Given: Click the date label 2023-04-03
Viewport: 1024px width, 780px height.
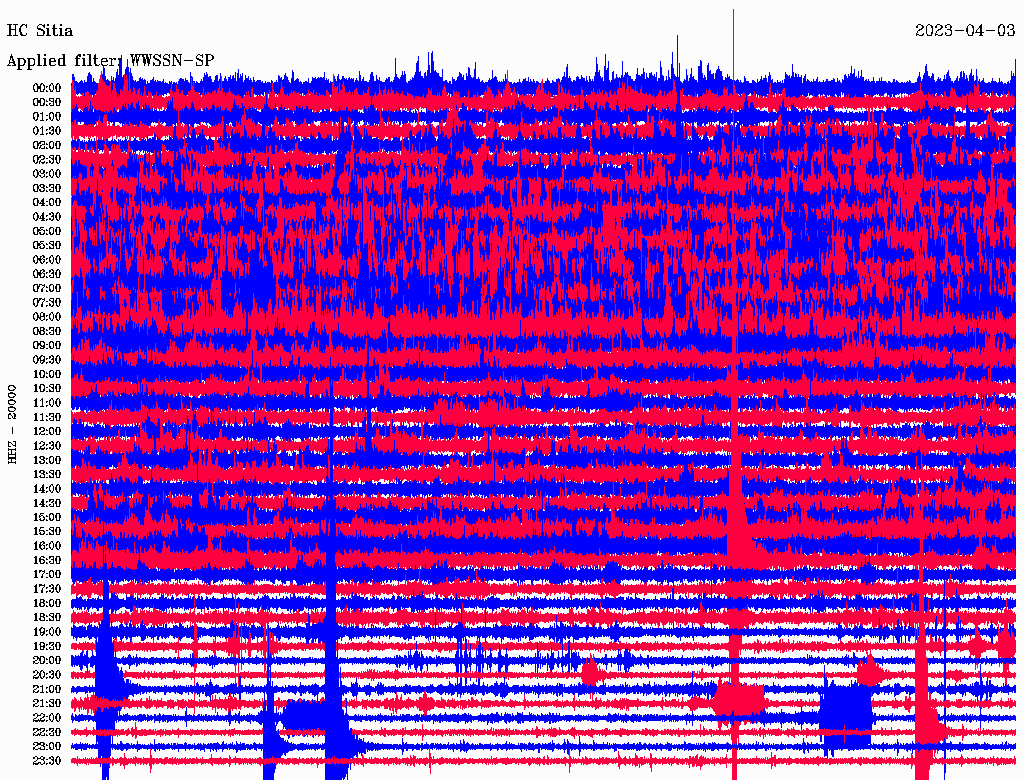Looking at the screenshot, I should pyautogui.click(x=965, y=31).
